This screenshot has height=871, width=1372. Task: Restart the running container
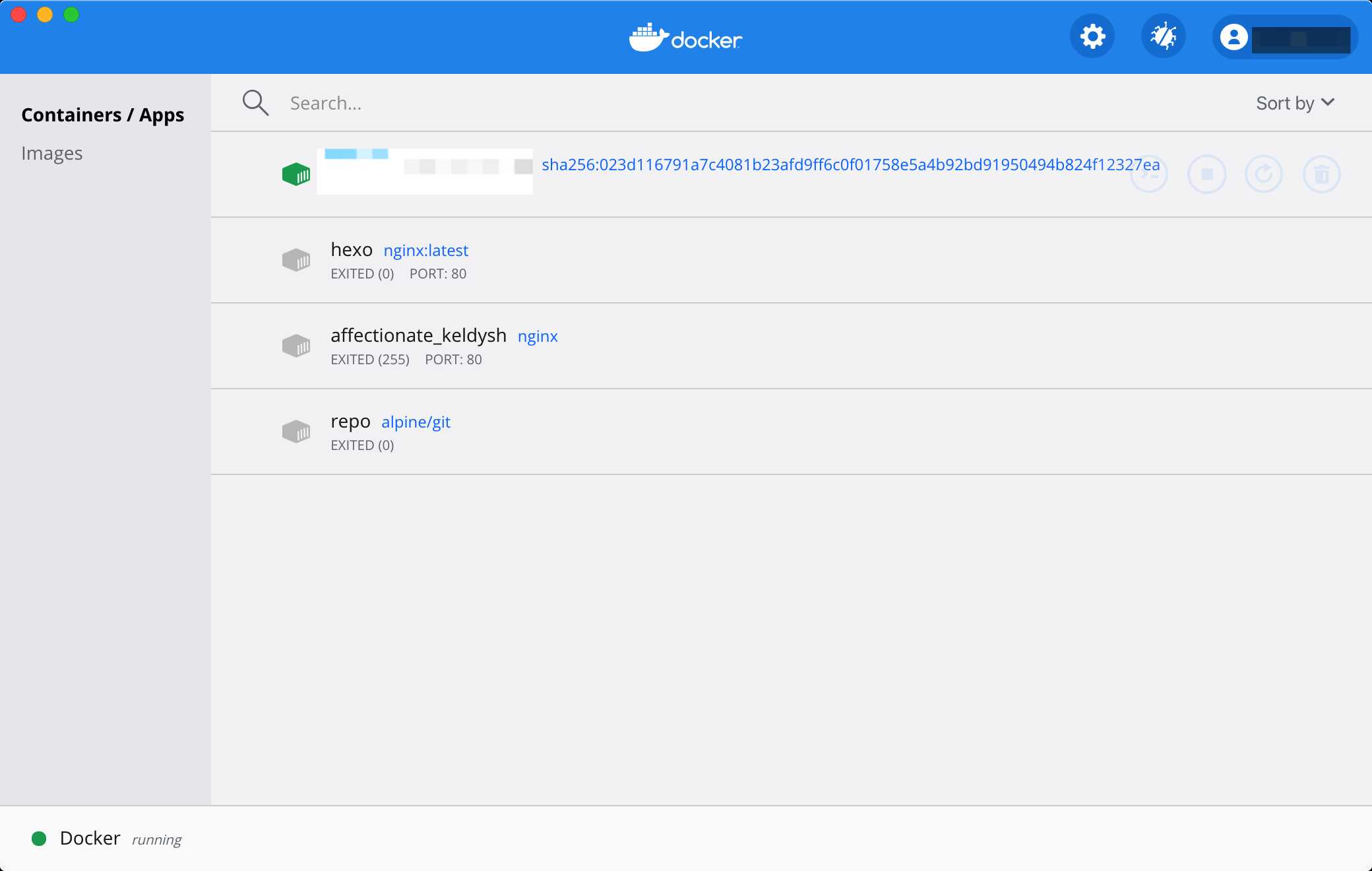[1264, 174]
